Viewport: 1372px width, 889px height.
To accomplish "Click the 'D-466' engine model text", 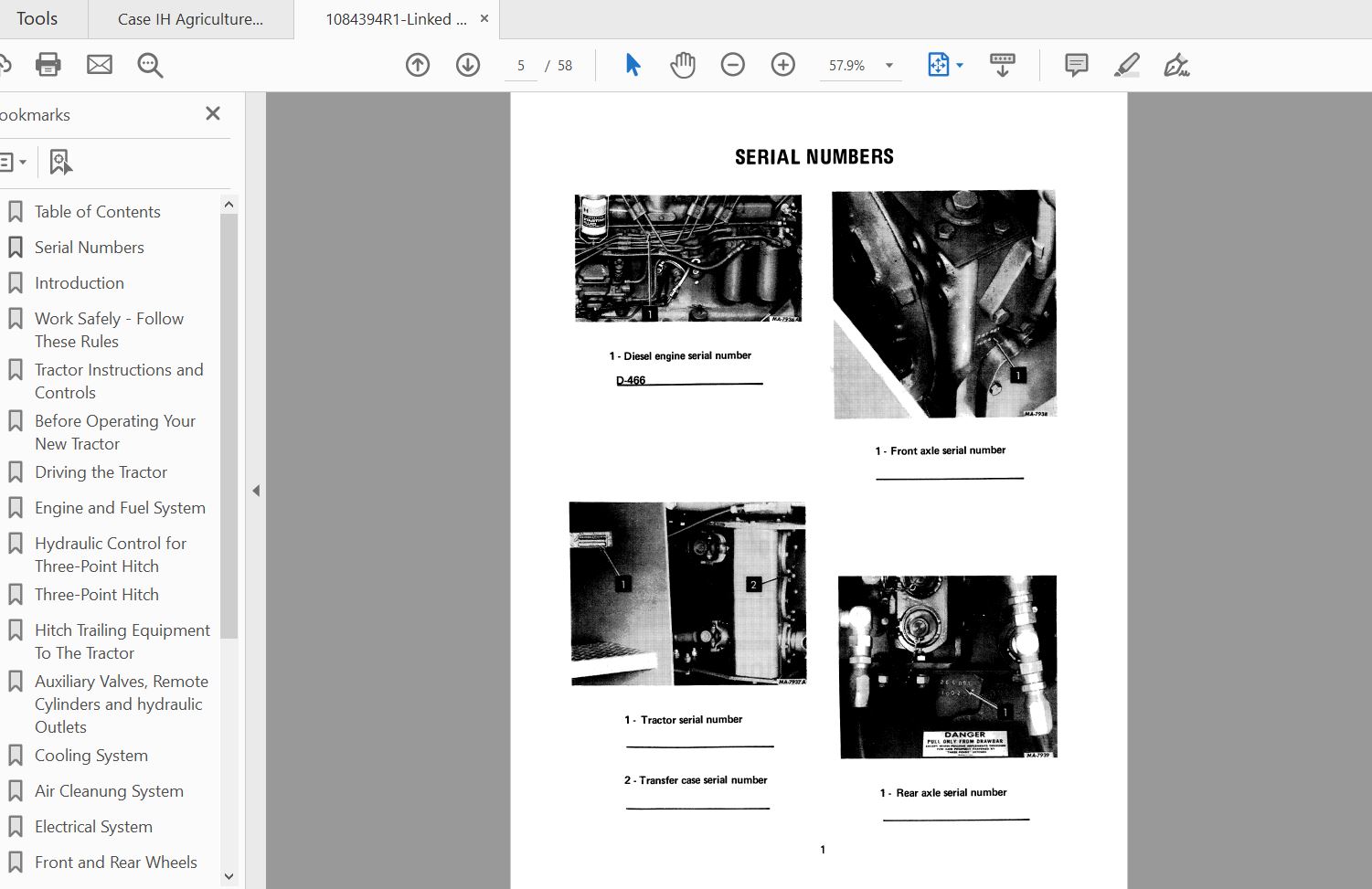I will coord(631,380).
